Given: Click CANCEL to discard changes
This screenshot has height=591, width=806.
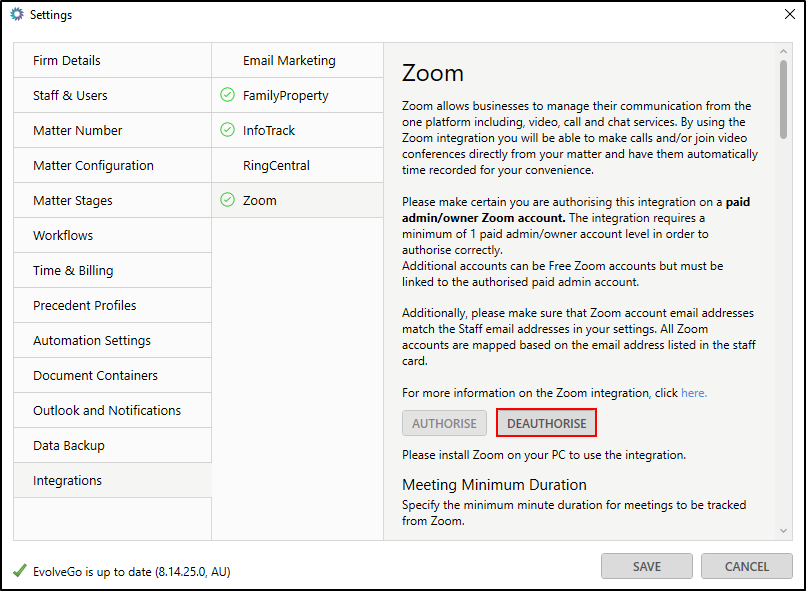Looking at the screenshot, I should click(746, 566).
